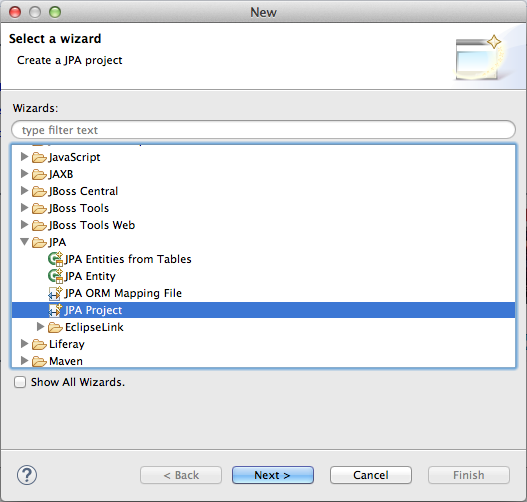Click the green zoom window button
Viewport: 527px width, 502px height.
(x=55, y=12)
